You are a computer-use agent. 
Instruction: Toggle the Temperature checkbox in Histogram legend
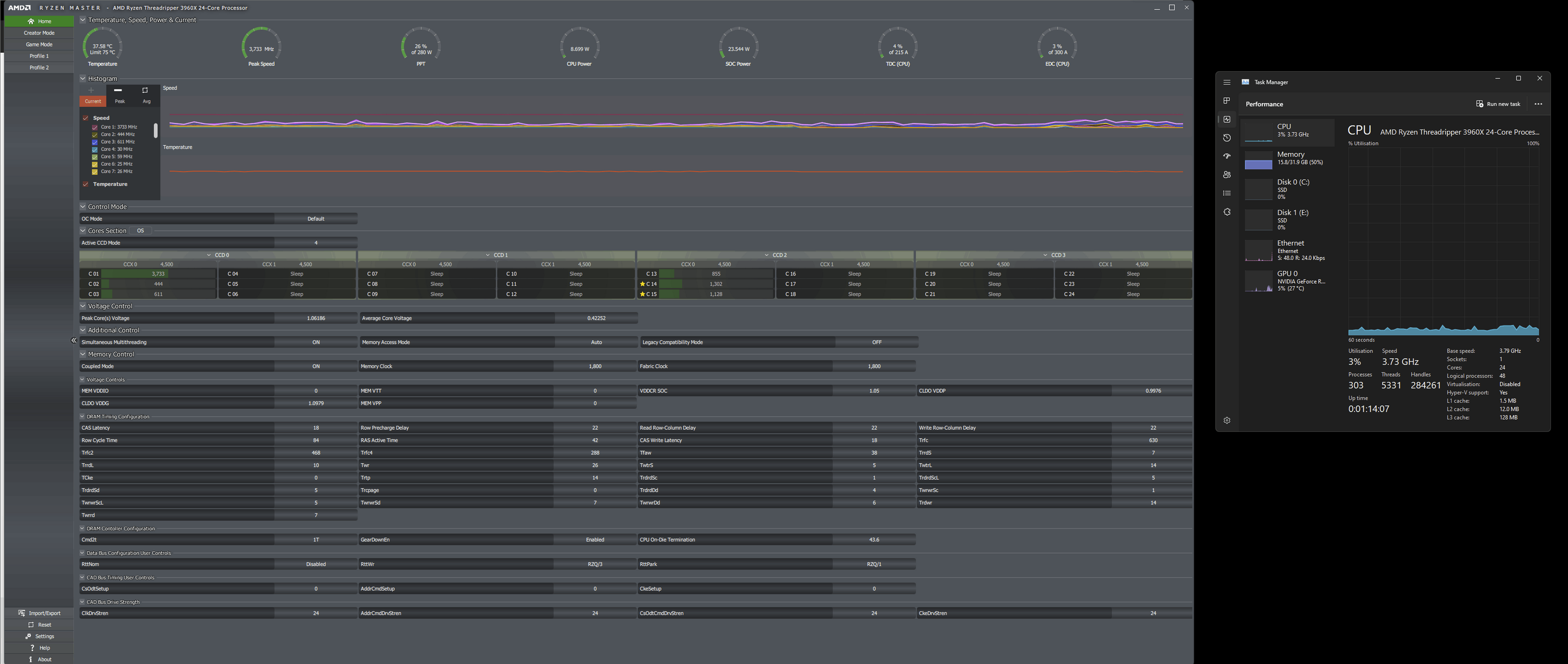click(86, 184)
